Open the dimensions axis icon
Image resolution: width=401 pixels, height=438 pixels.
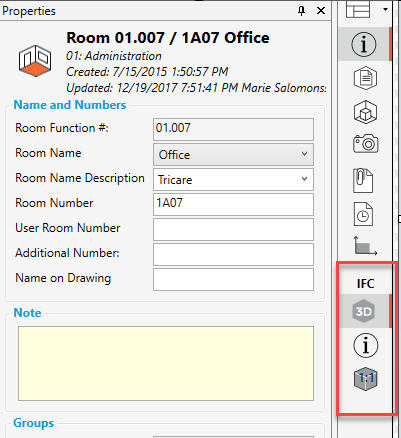365,246
